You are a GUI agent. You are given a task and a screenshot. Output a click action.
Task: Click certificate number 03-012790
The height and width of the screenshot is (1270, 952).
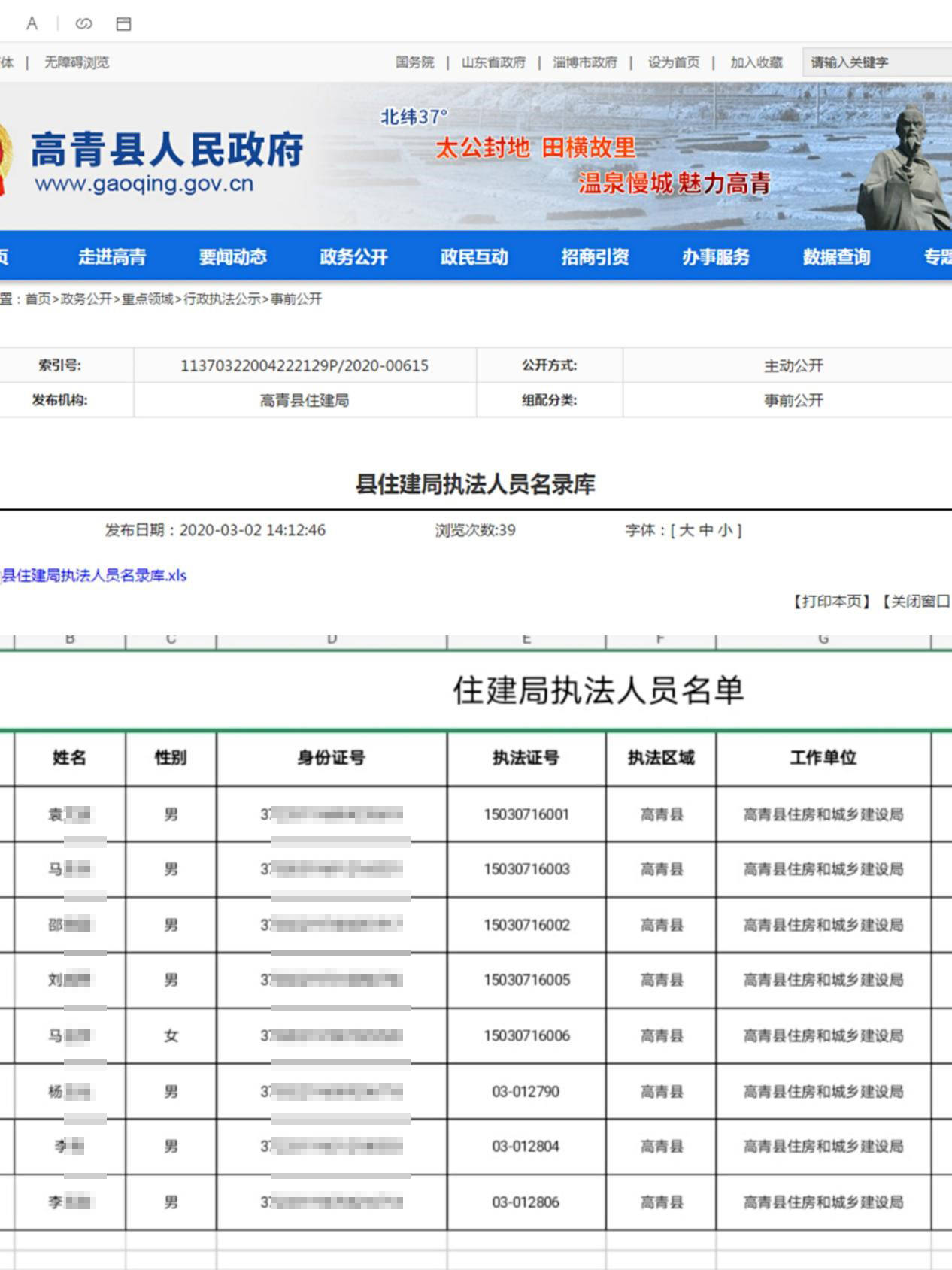click(x=526, y=1091)
